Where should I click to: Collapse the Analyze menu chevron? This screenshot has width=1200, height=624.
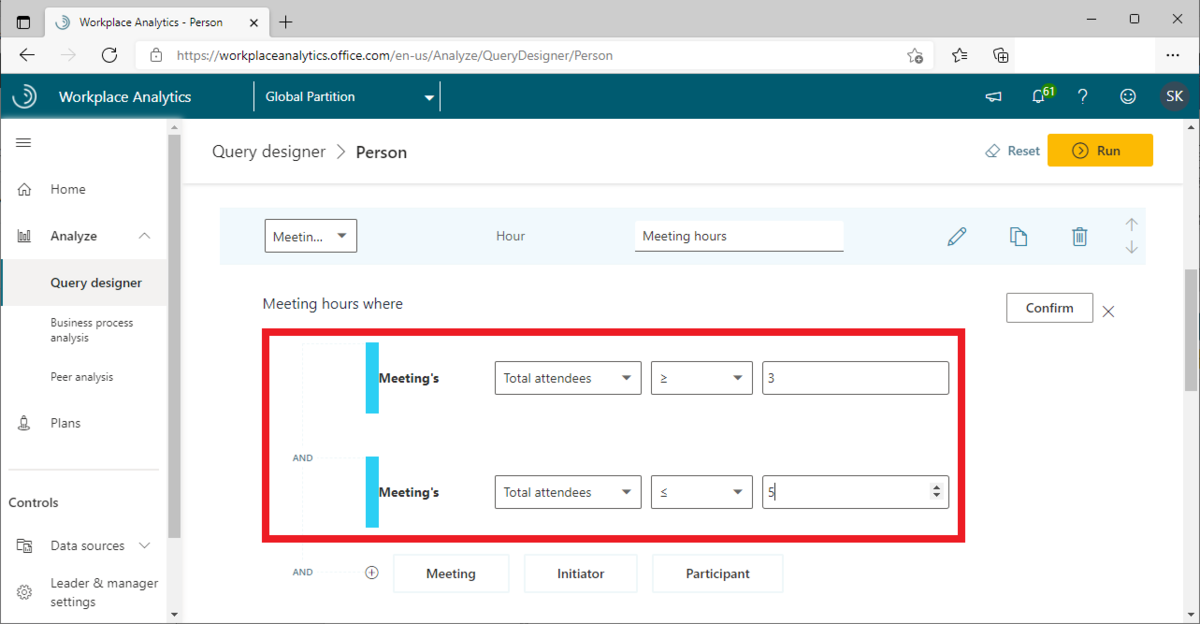(144, 236)
